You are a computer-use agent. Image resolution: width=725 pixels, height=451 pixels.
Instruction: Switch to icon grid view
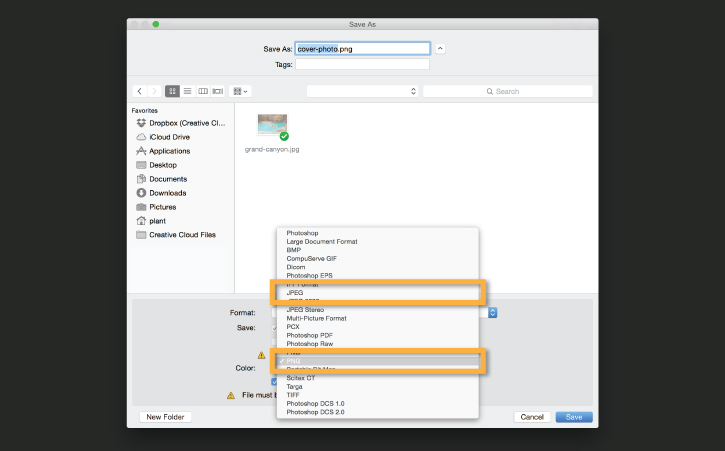pyautogui.click(x=172, y=91)
